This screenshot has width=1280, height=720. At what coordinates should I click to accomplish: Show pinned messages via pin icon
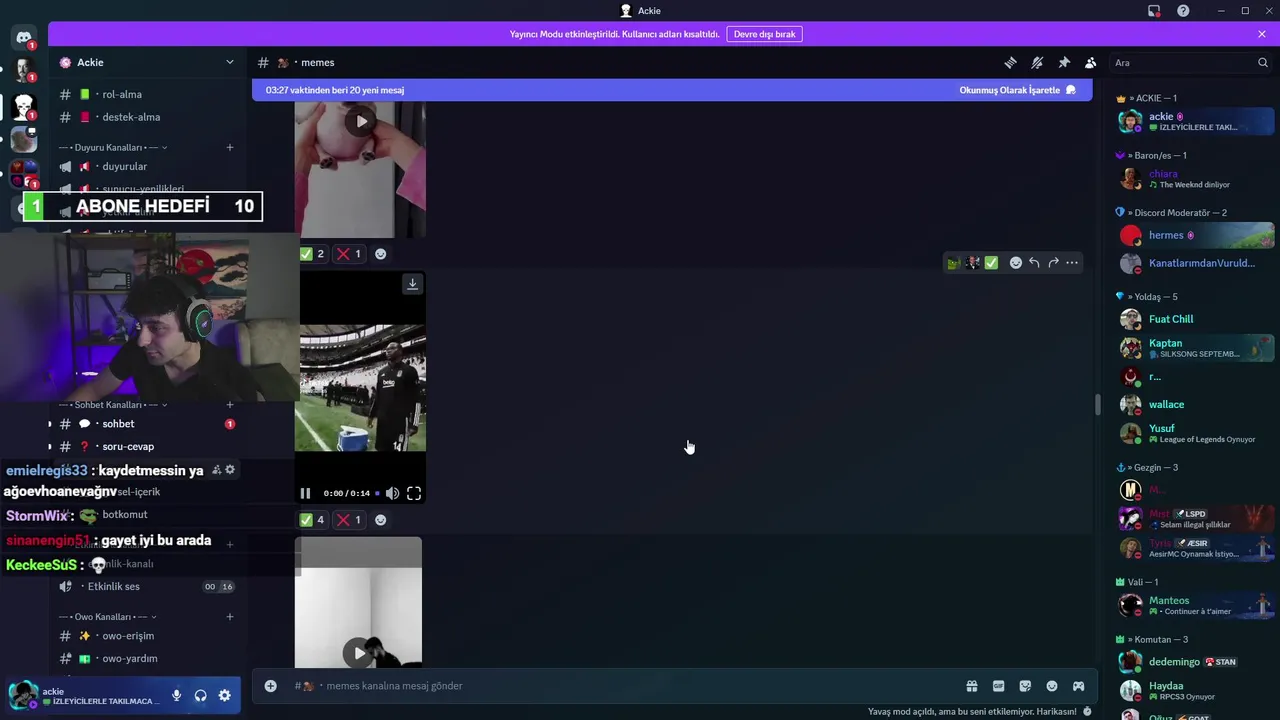point(1064,62)
